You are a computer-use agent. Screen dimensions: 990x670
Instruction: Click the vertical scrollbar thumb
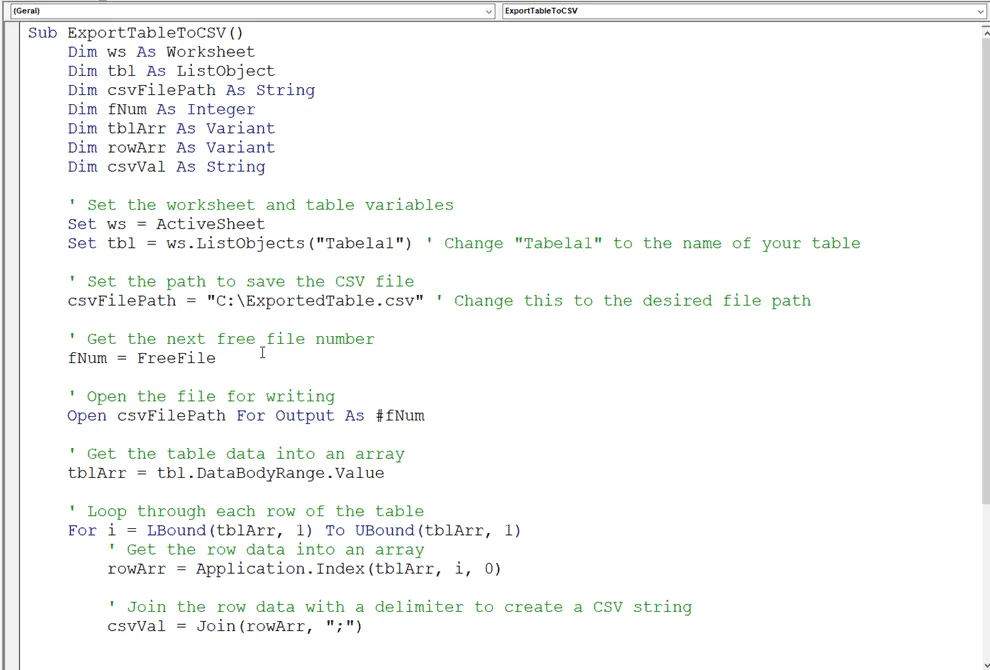coord(986,268)
